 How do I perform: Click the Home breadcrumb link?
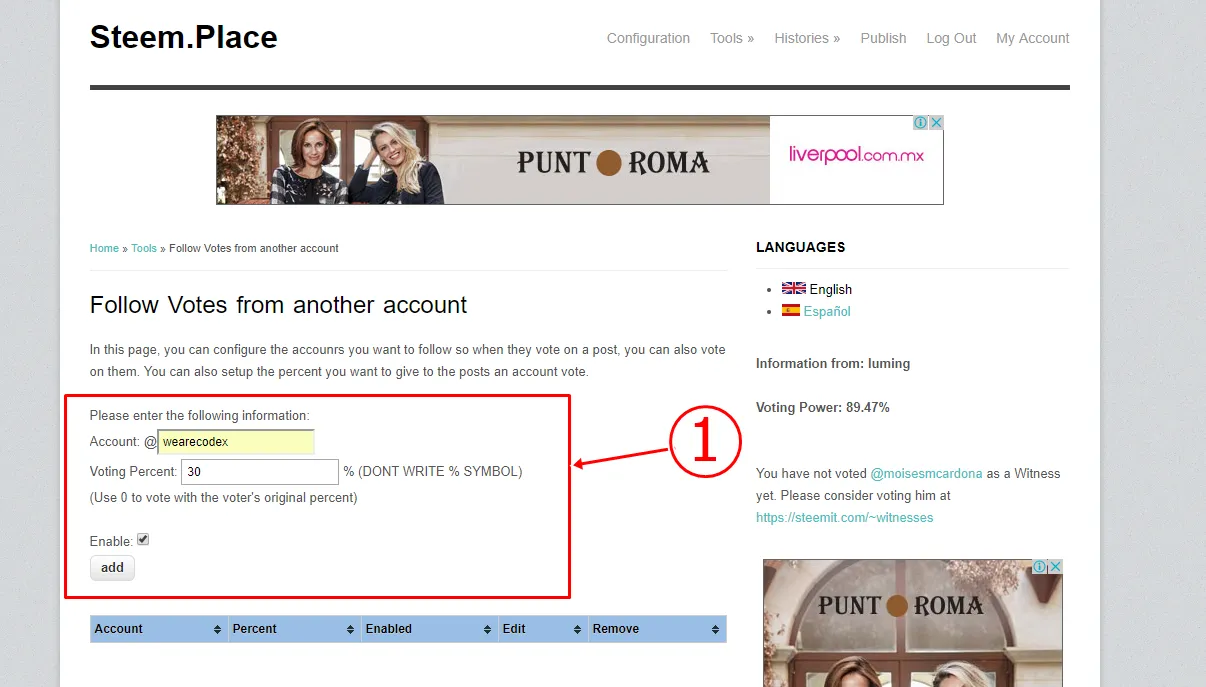tap(104, 248)
